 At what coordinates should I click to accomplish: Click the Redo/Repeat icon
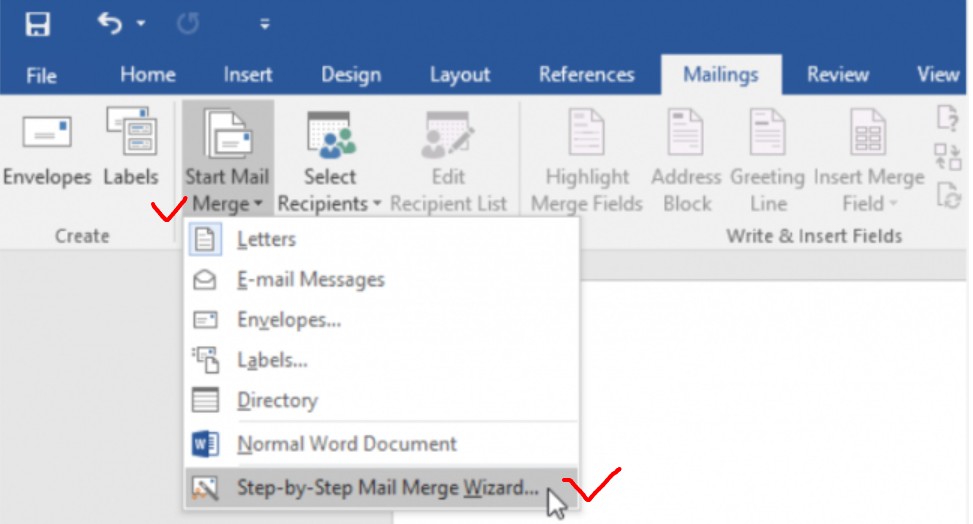coord(187,24)
